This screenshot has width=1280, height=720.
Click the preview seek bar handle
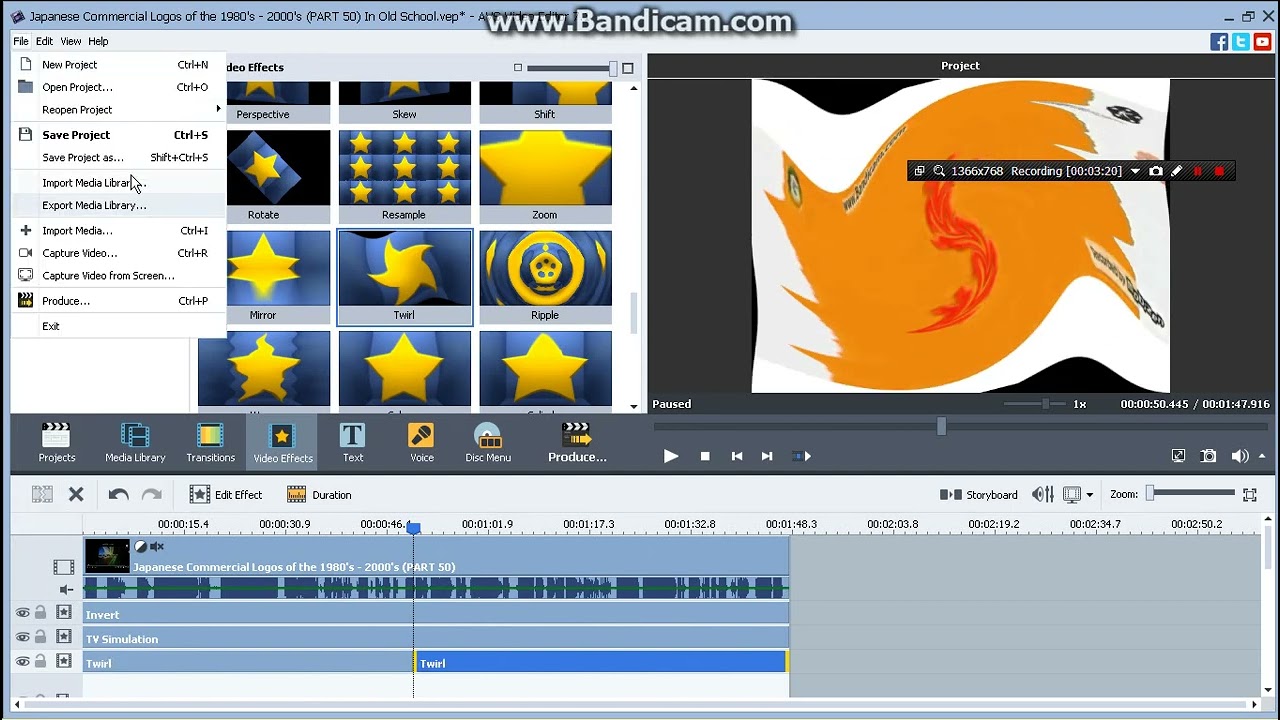click(941, 427)
